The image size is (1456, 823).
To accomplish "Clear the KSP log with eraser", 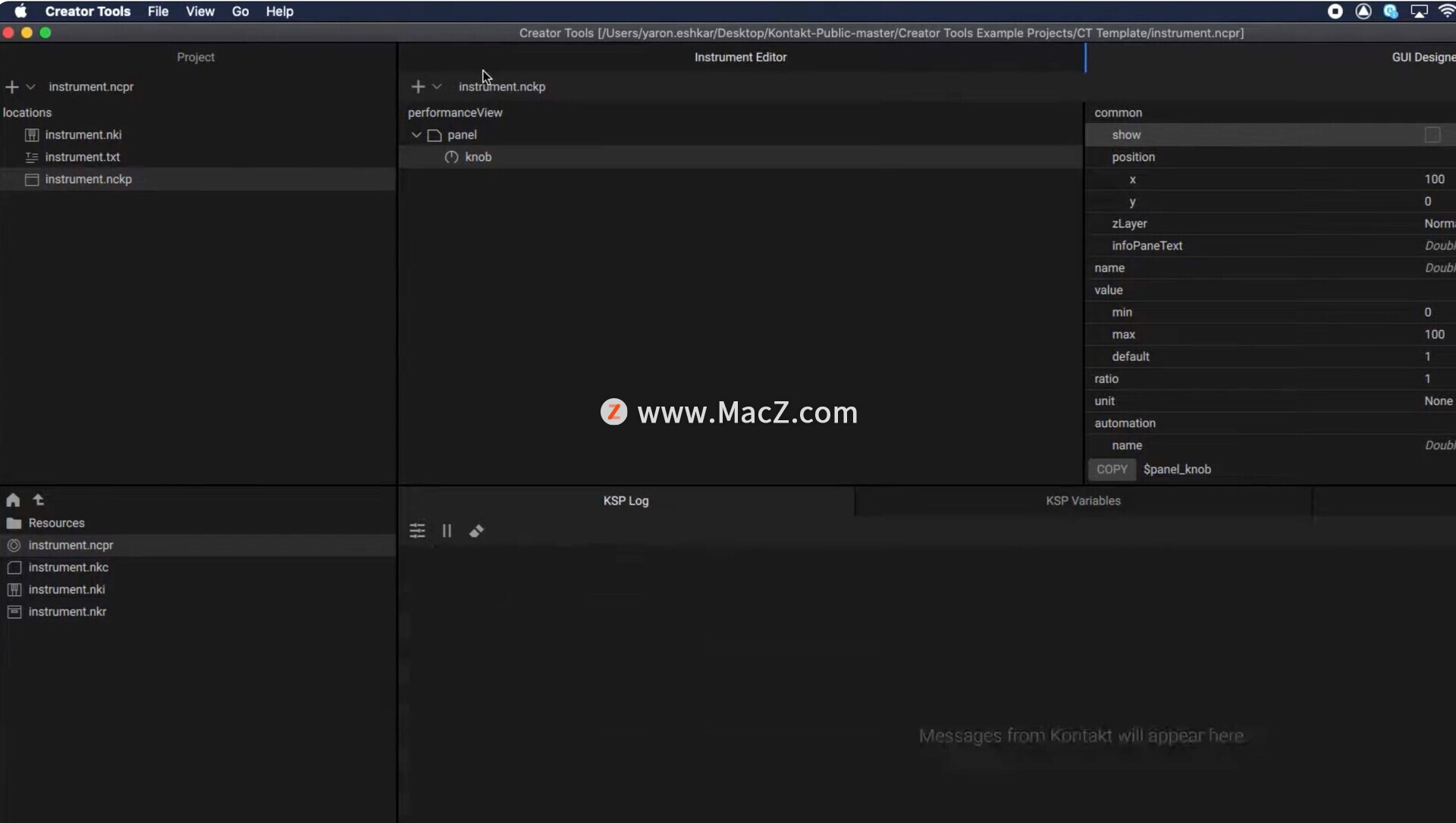I will click(x=476, y=531).
